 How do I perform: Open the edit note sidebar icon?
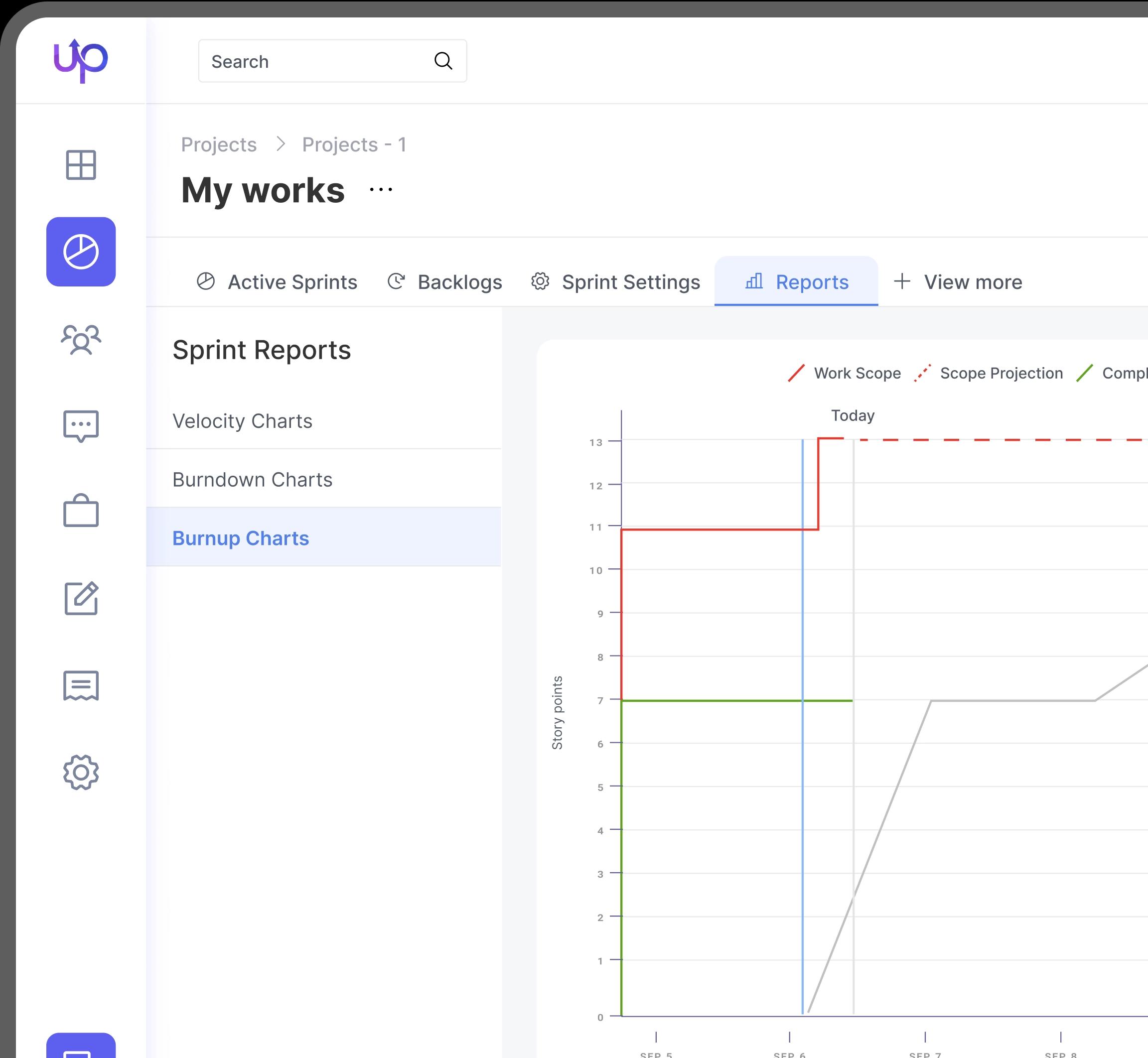pos(81,598)
